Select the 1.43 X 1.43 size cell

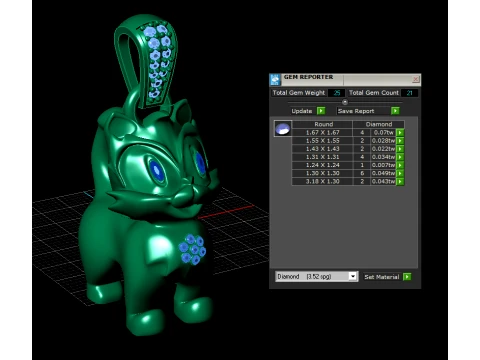click(x=322, y=149)
